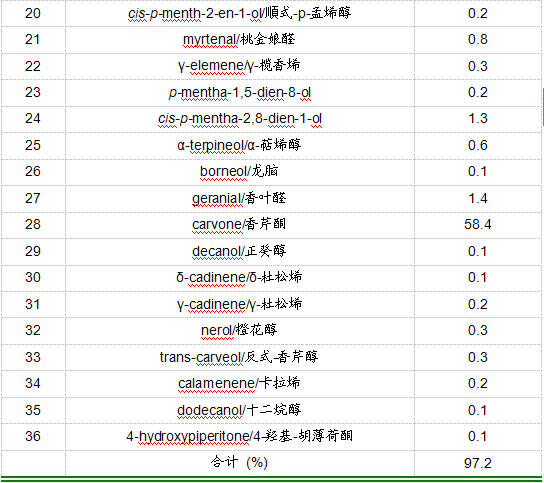The image size is (544, 483).
Task: Click cis-p-mentha-2,8-dien-1-ol cell
Action: coord(240,119)
